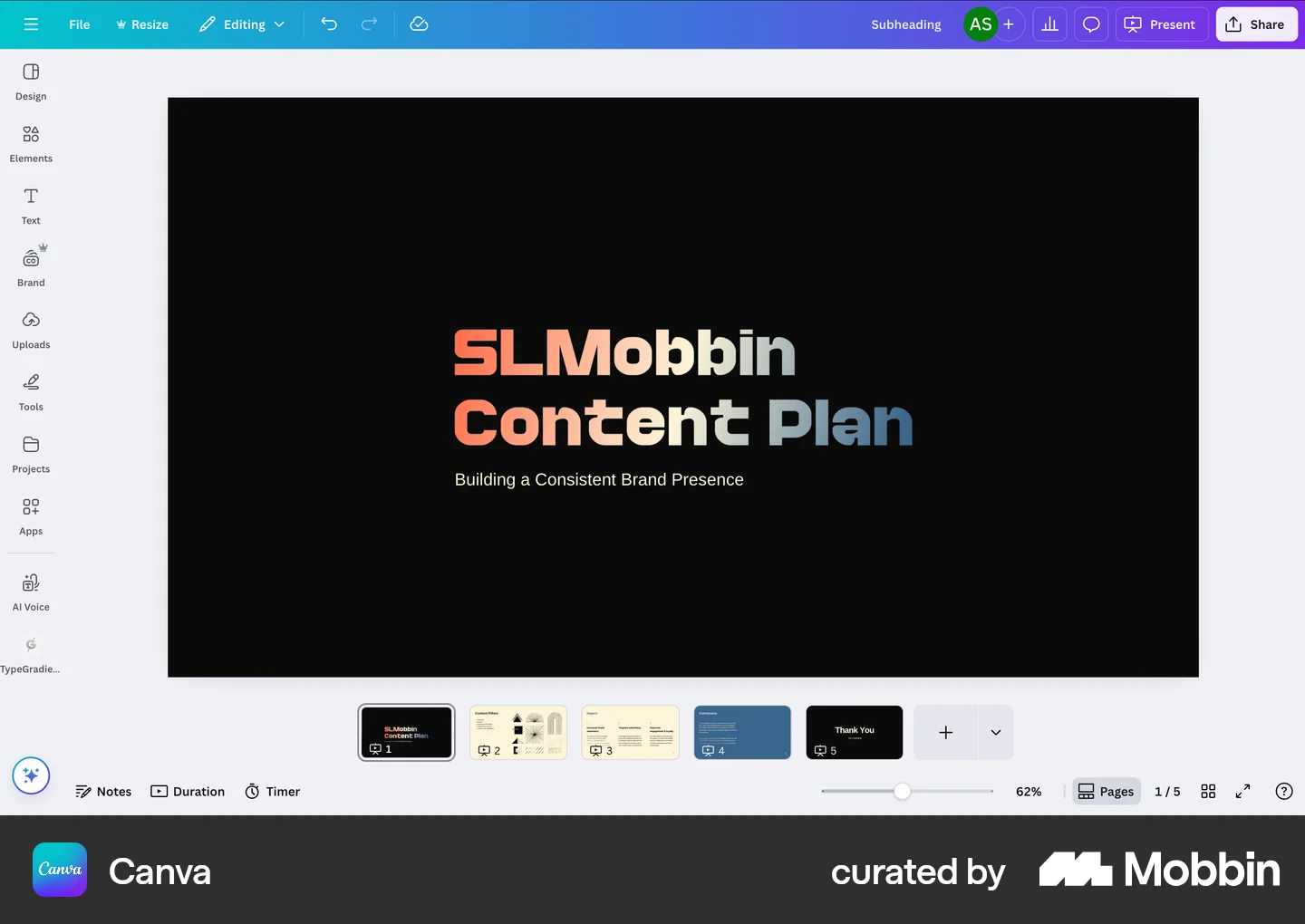
Task: Select the Thank You slide 5 thumbnail
Action: coord(855,732)
